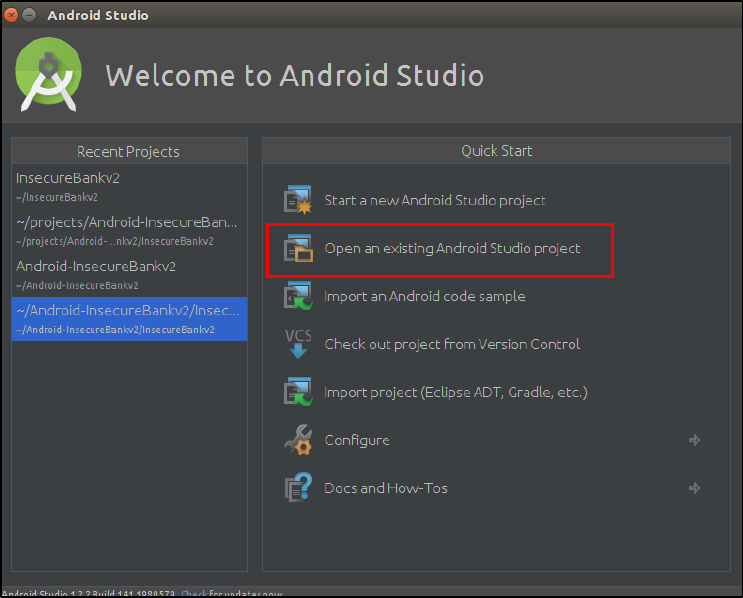This screenshot has height=598, width=743.
Task: Click the path ~/Android-InsecureBankv2/InsecureBankv2
Action: (115, 329)
